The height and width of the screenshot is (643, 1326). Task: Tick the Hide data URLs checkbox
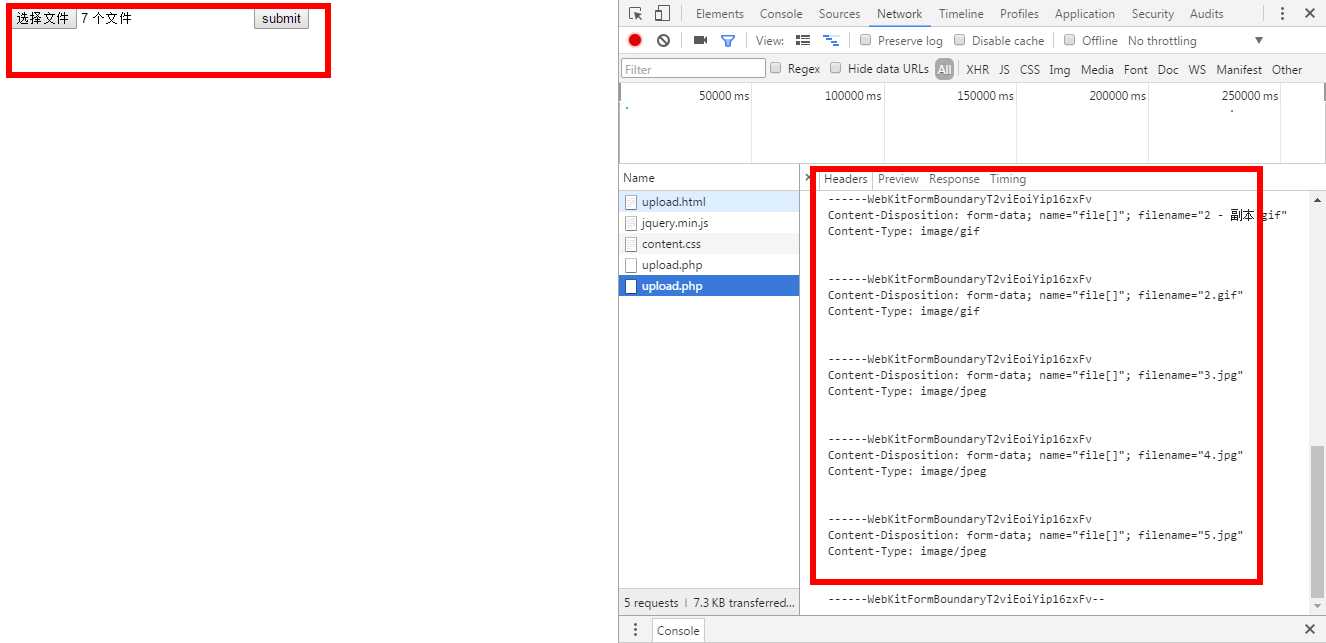pos(836,69)
